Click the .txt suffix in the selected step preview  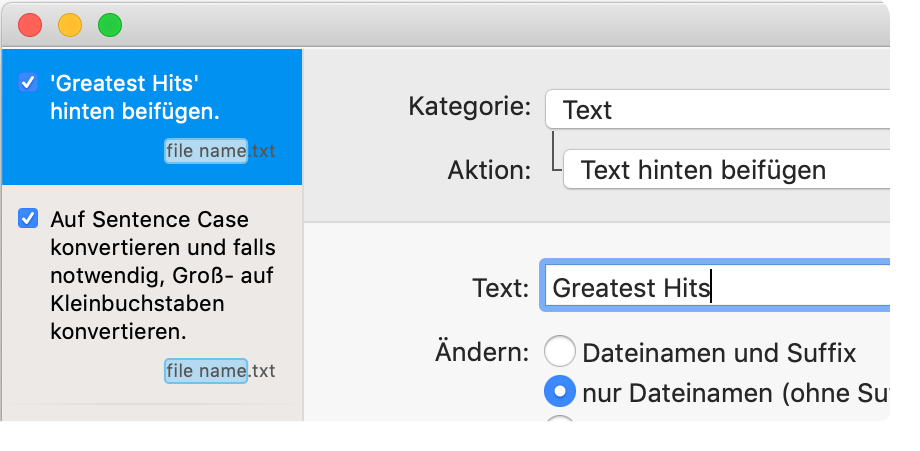pos(262,152)
